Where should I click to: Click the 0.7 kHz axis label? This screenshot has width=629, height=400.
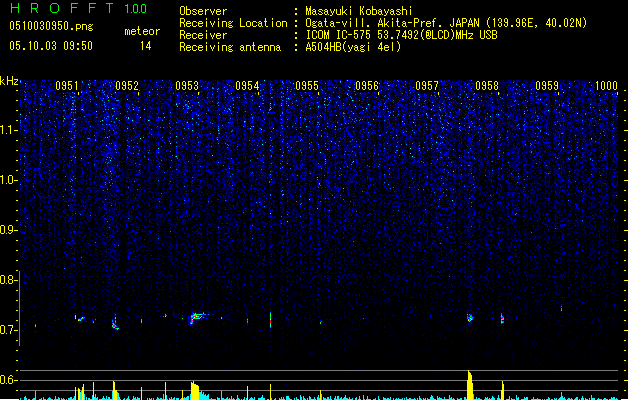point(8,330)
